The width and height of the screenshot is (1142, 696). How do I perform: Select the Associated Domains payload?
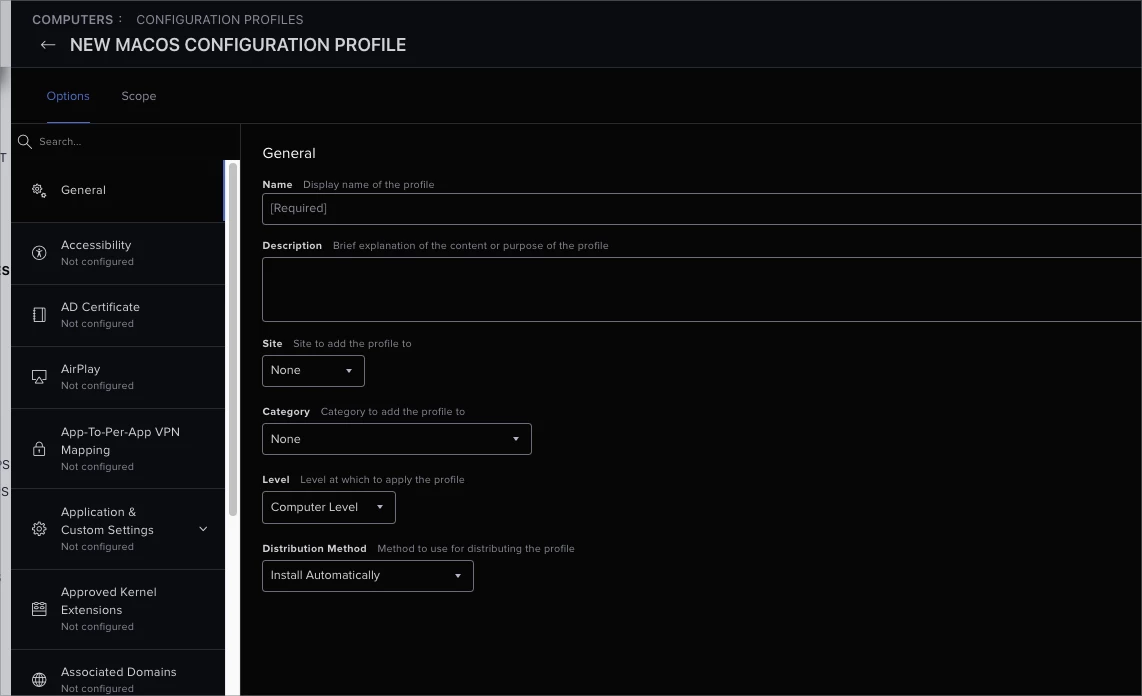(118, 673)
